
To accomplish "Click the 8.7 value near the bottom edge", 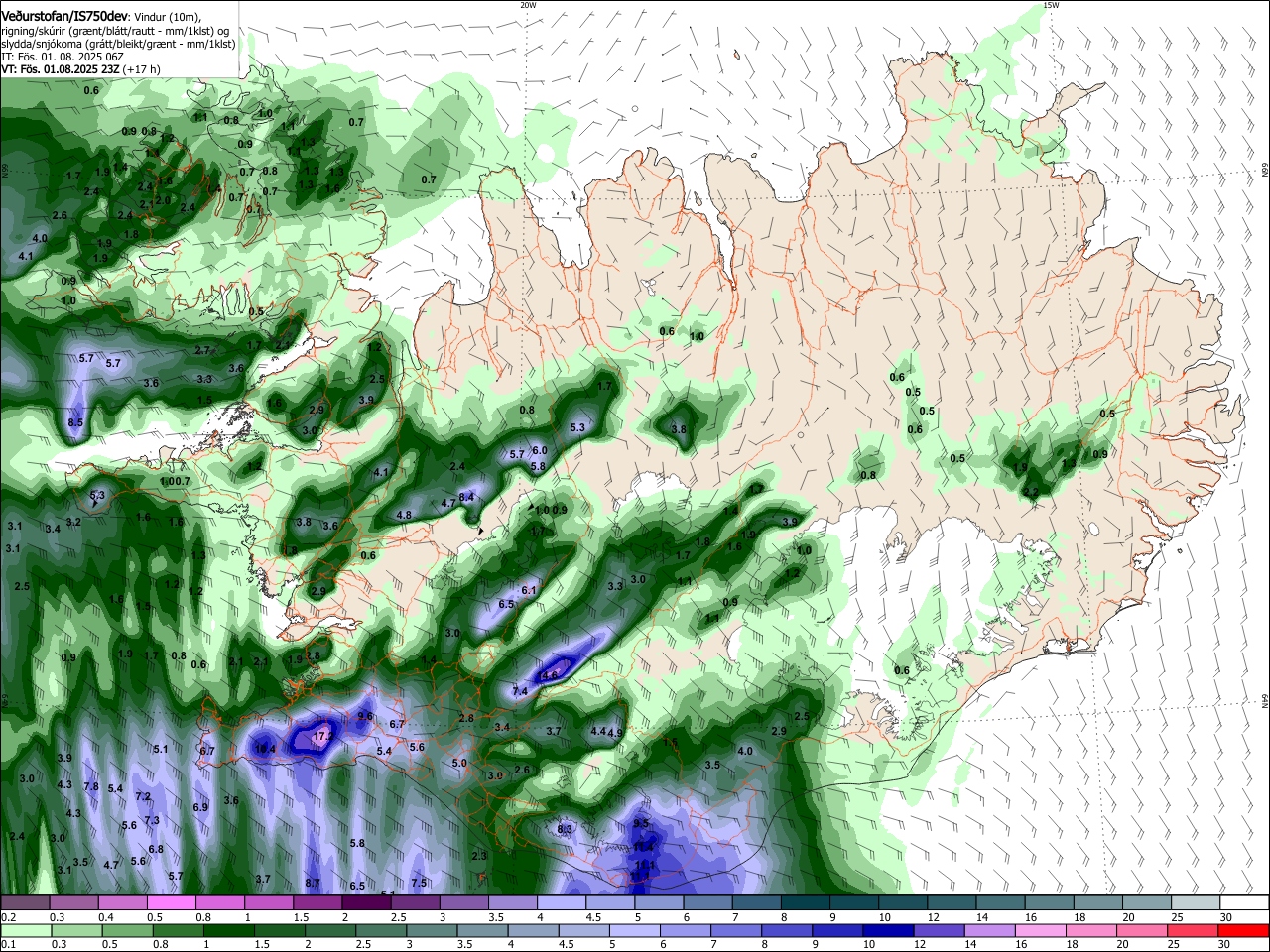I will coord(313,883).
